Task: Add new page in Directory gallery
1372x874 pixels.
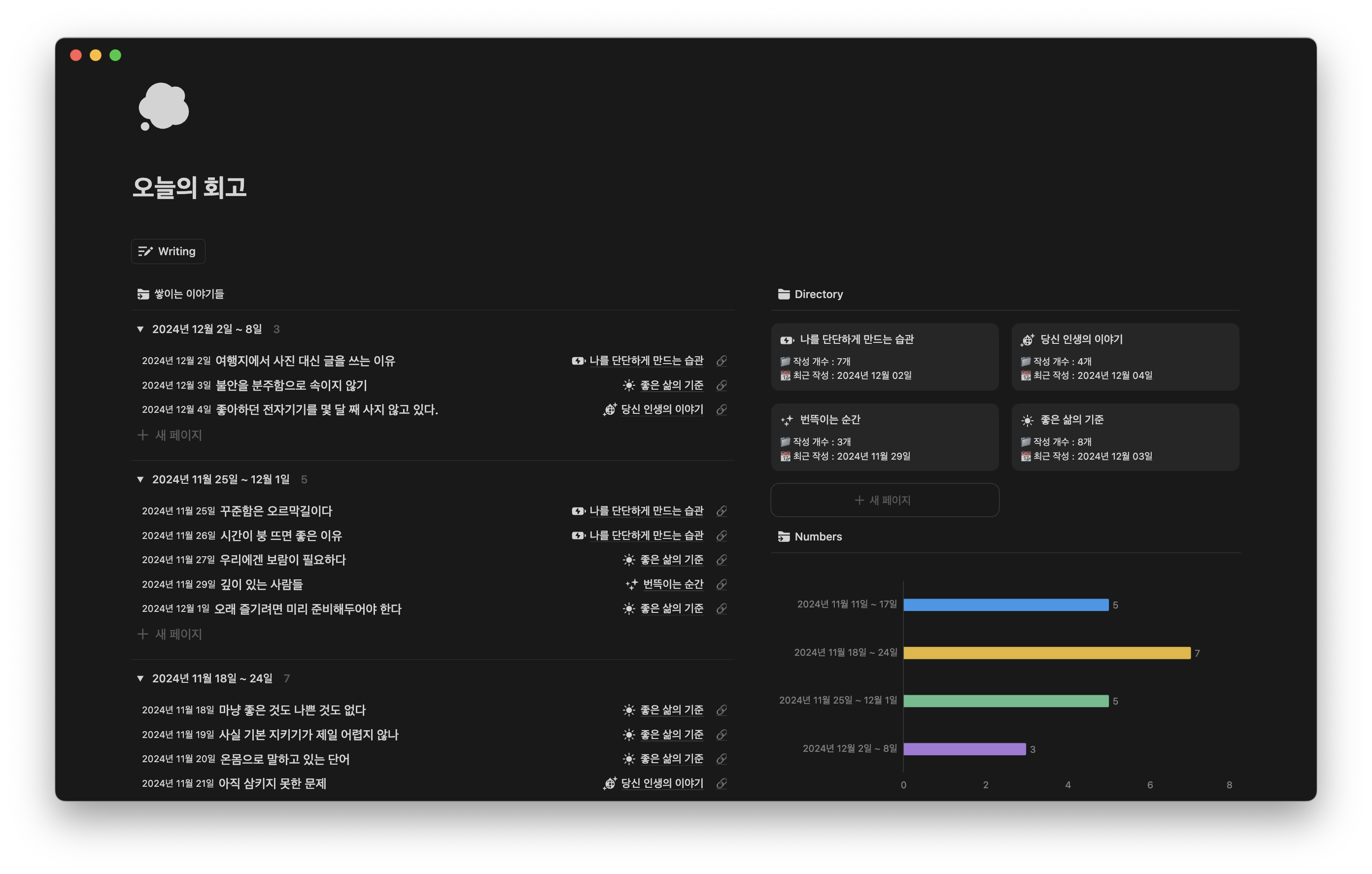Action: (x=884, y=500)
